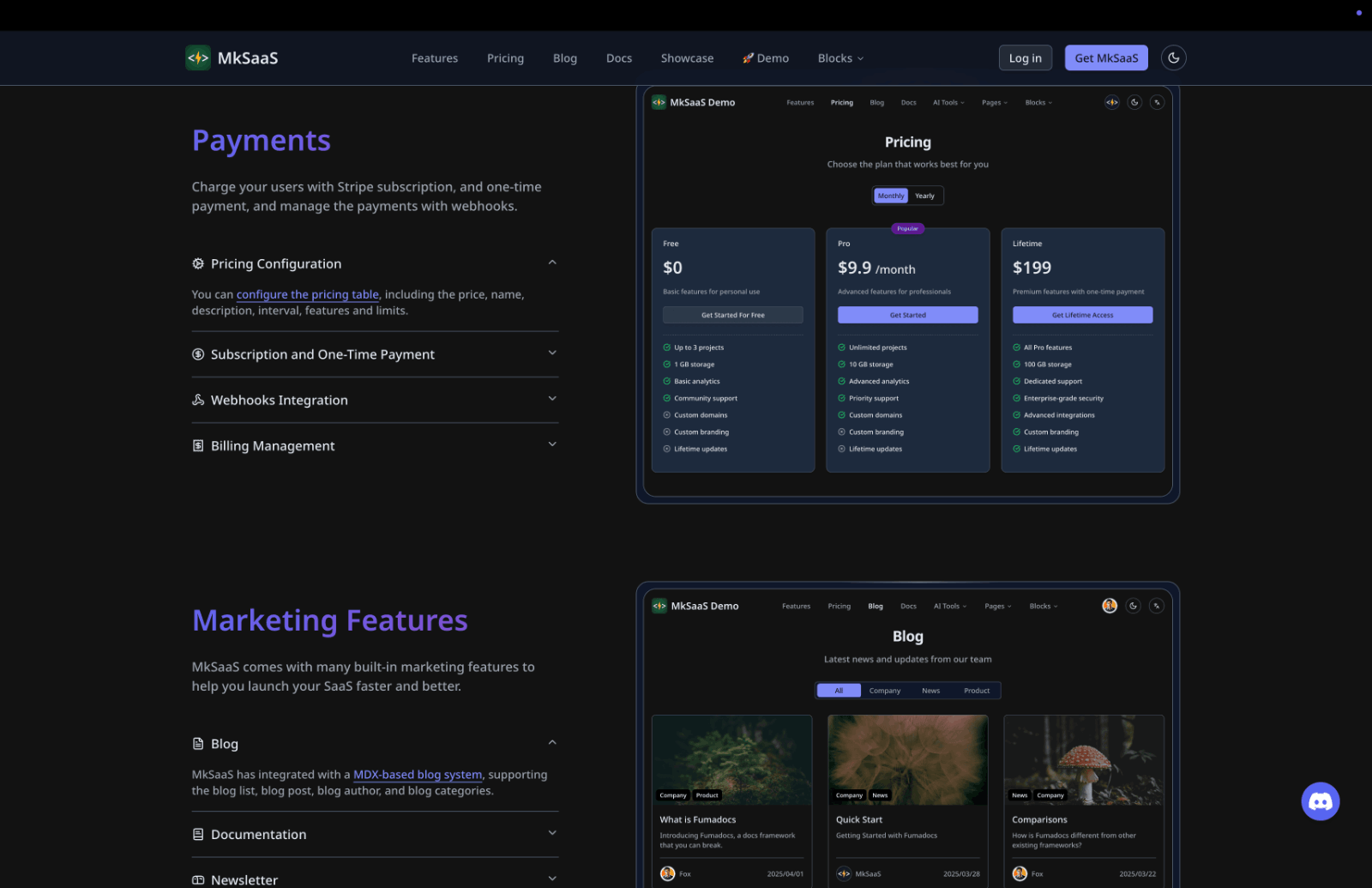The image size is (1372, 888).
Task: Open Docs in main navigation
Action: 619,57
